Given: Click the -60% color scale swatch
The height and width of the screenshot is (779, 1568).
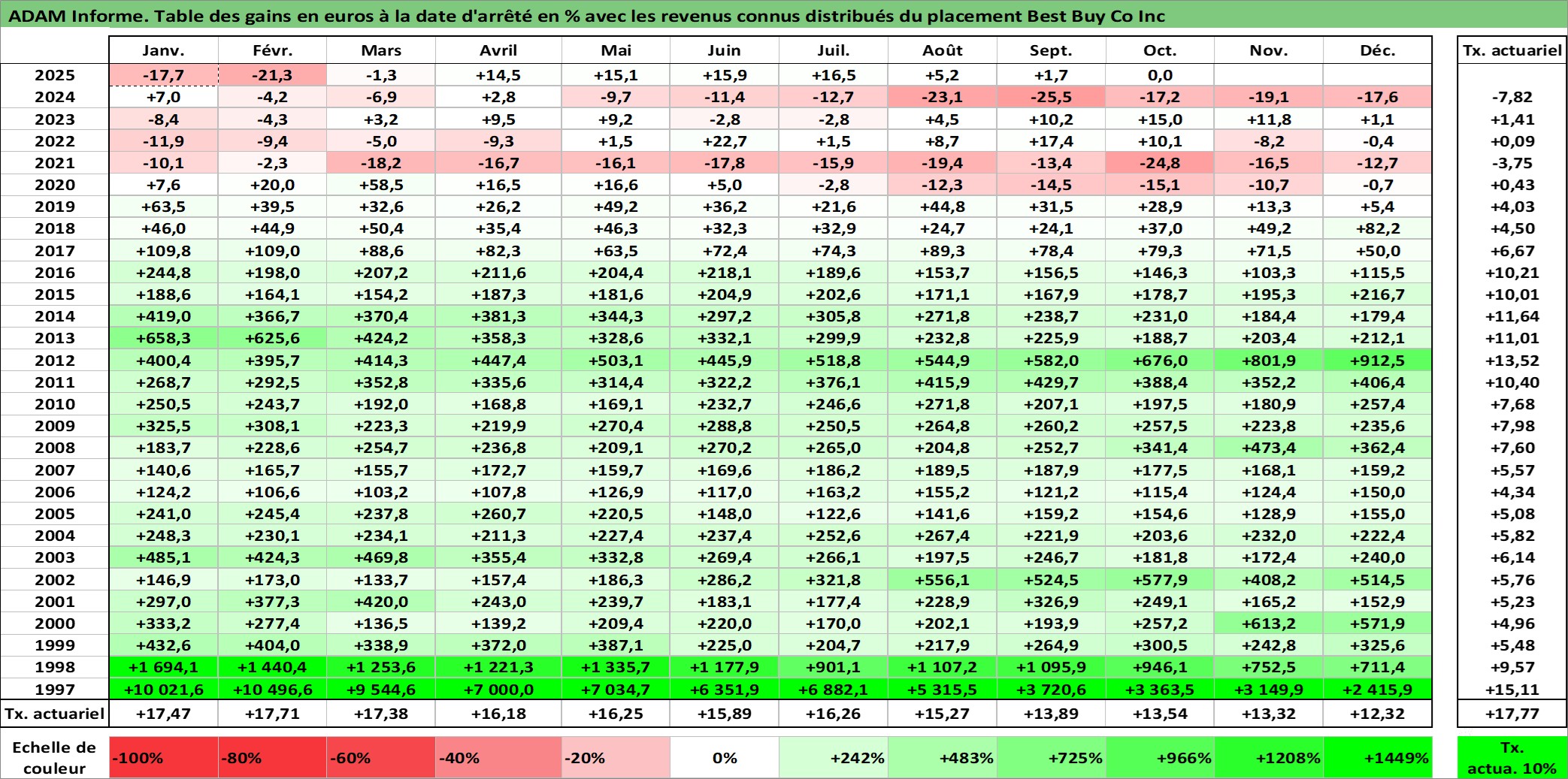Looking at the screenshot, I should pos(381,757).
